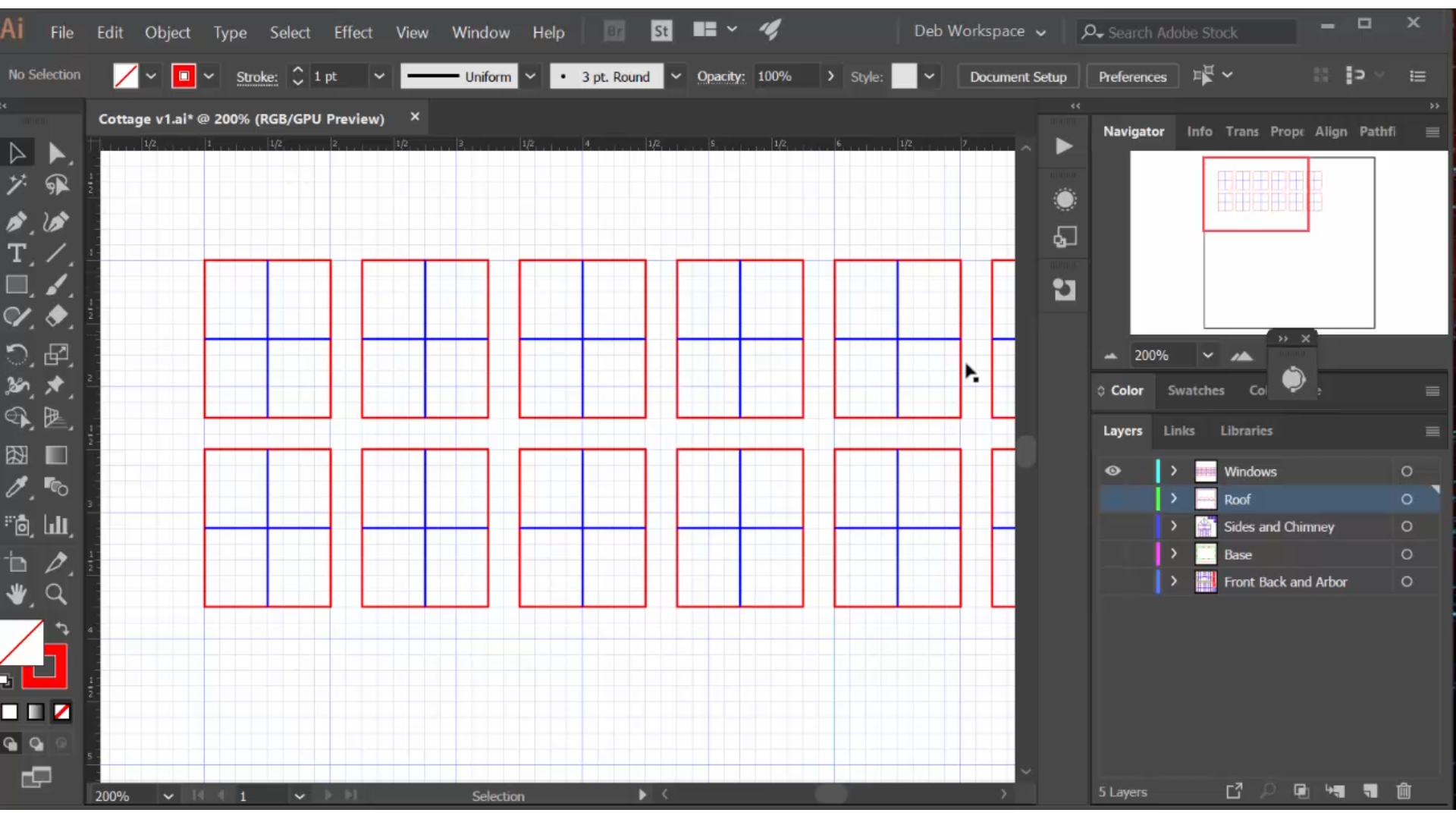The image size is (1456, 819).
Task: Open the Object menu
Action: pos(167,32)
